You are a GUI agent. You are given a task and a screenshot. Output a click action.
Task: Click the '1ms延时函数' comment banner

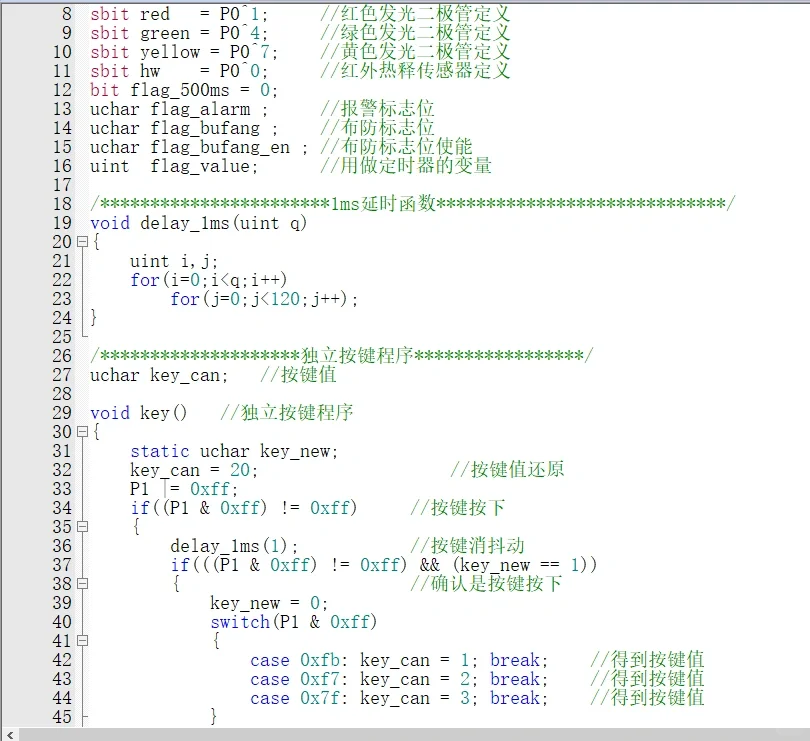click(413, 204)
